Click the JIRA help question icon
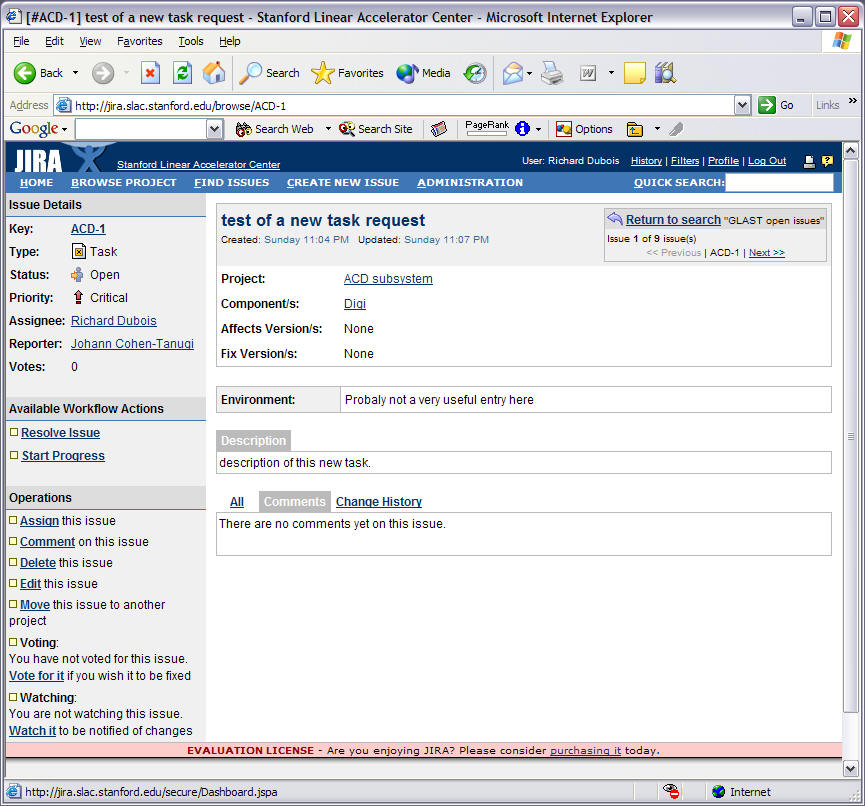This screenshot has height=806, width=865. click(x=827, y=161)
